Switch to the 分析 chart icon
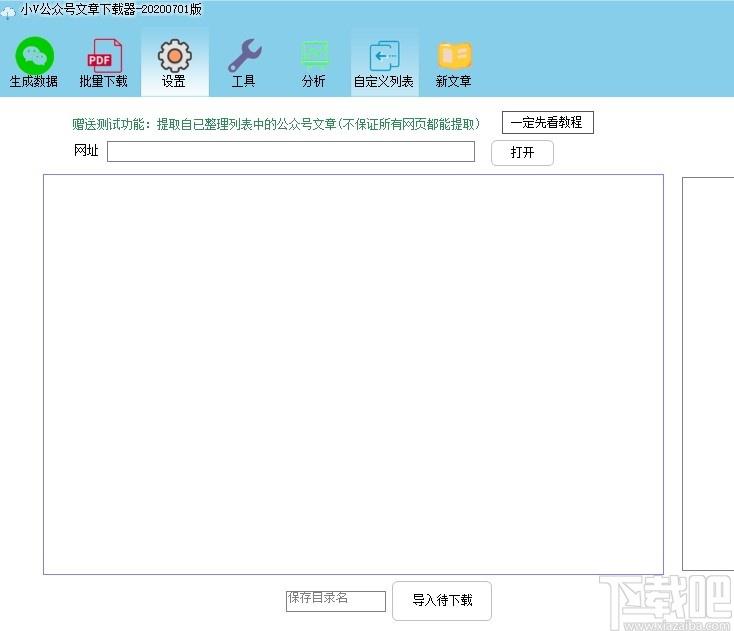The image size is (734, 631). [314, 56]
